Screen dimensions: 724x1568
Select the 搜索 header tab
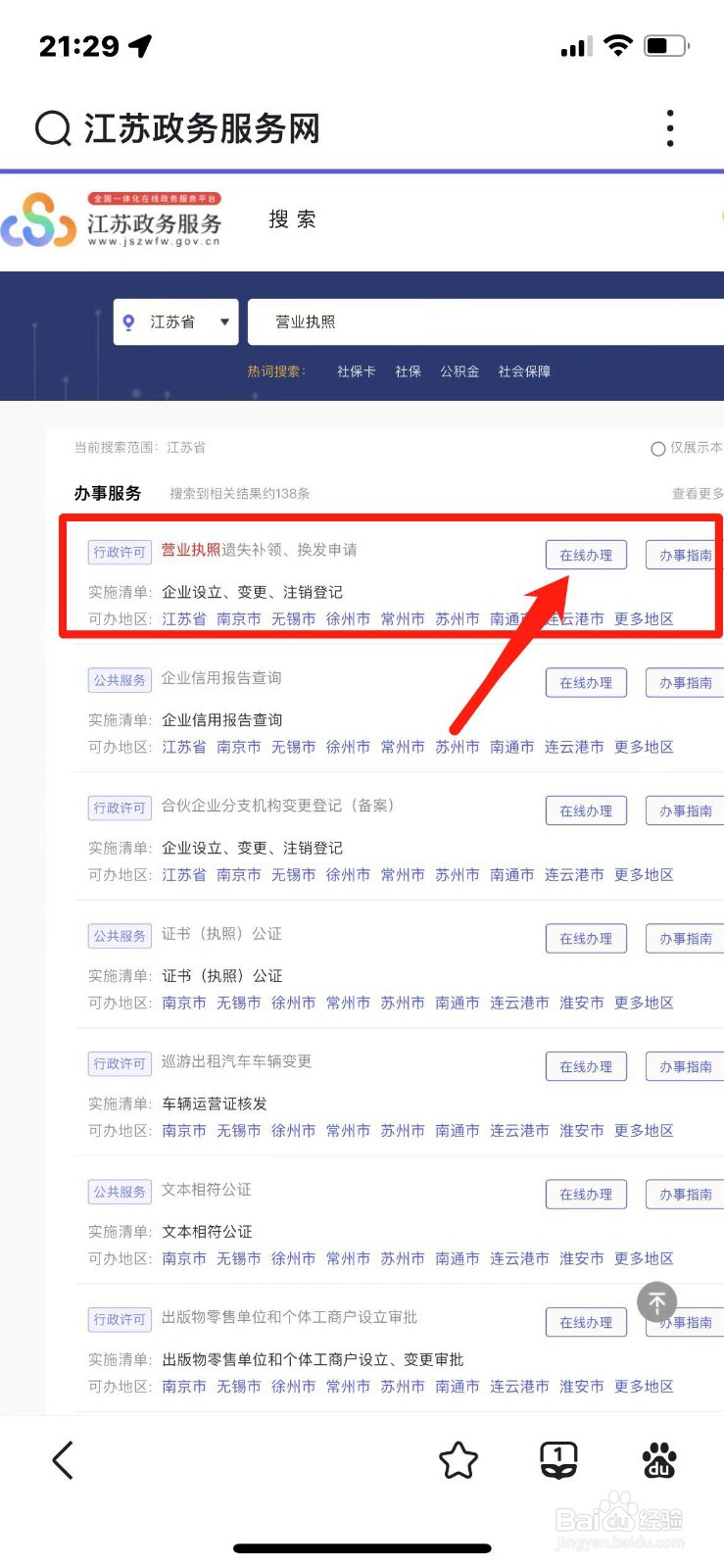pyautogui.click(x=293, y=220)
